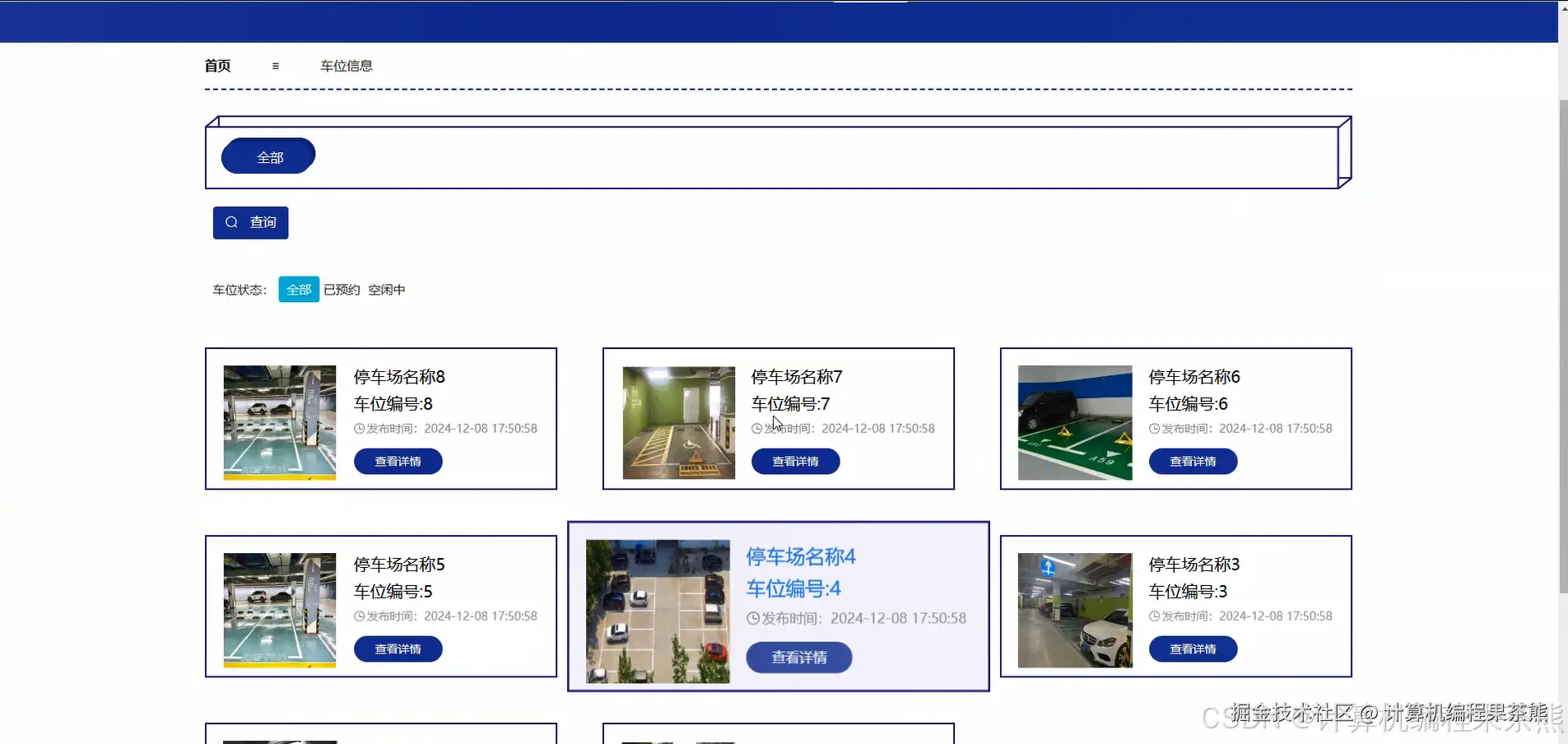
Task: Click the magnifier icon in the 查询 button
Action: (233, 222)
